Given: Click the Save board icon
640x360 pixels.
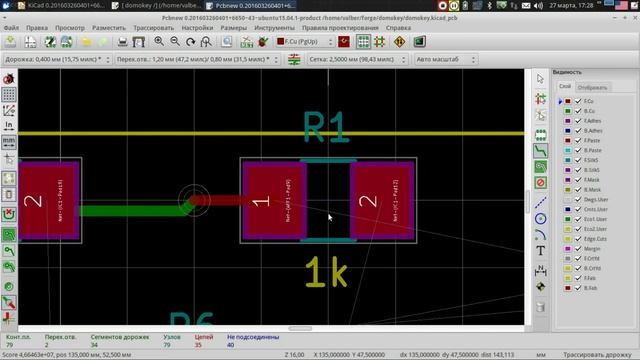Looking at the screenshot, I should click(x=10, y=41).
